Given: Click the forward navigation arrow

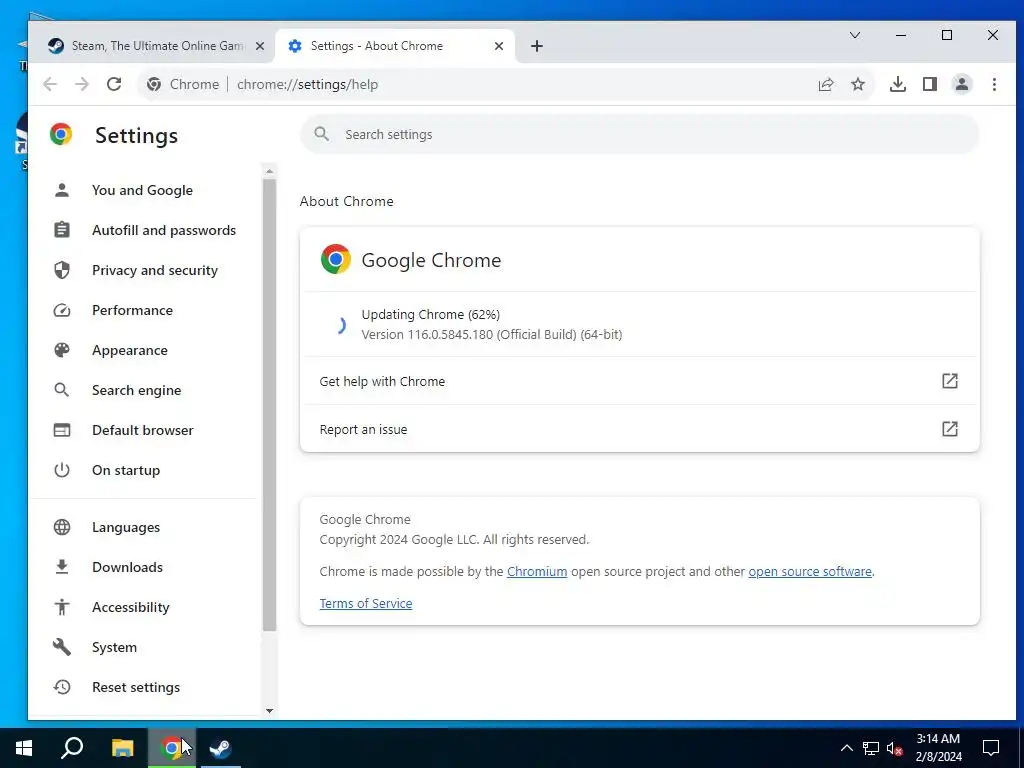Looking at the screenshot, I should coord(82,84).
